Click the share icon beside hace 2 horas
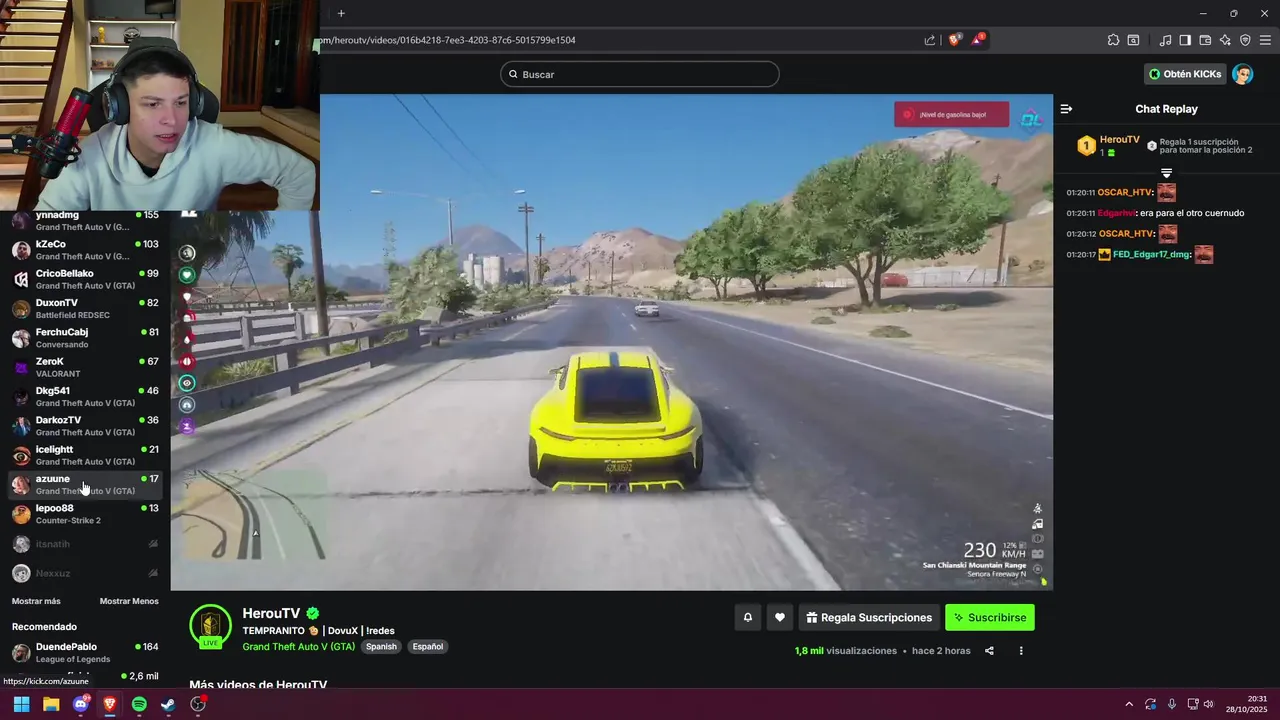 point(989,651)
